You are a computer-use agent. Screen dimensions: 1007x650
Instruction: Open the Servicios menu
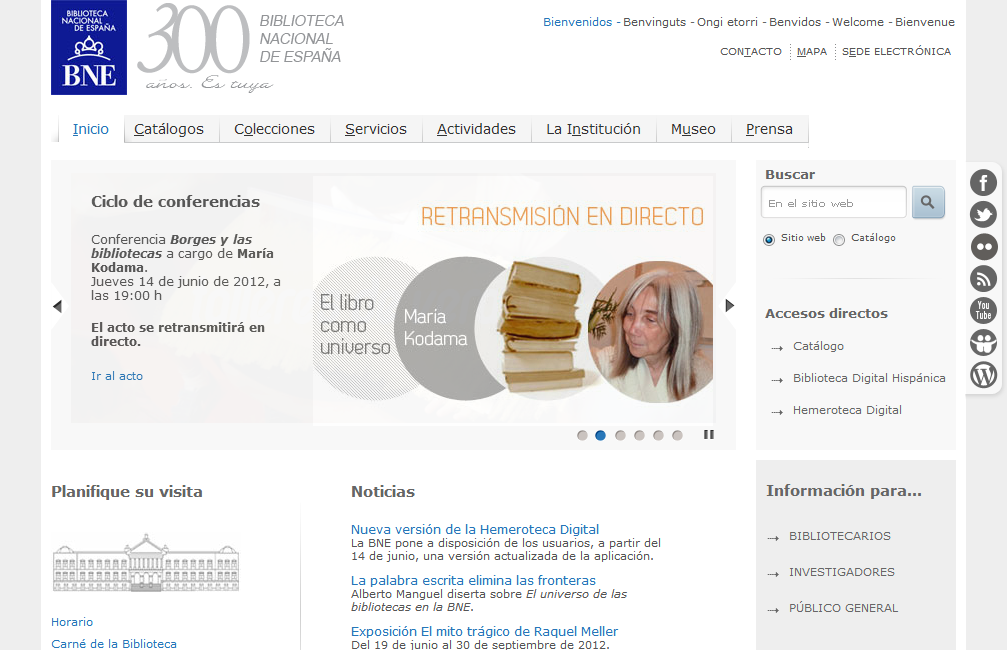click(376, 129)
